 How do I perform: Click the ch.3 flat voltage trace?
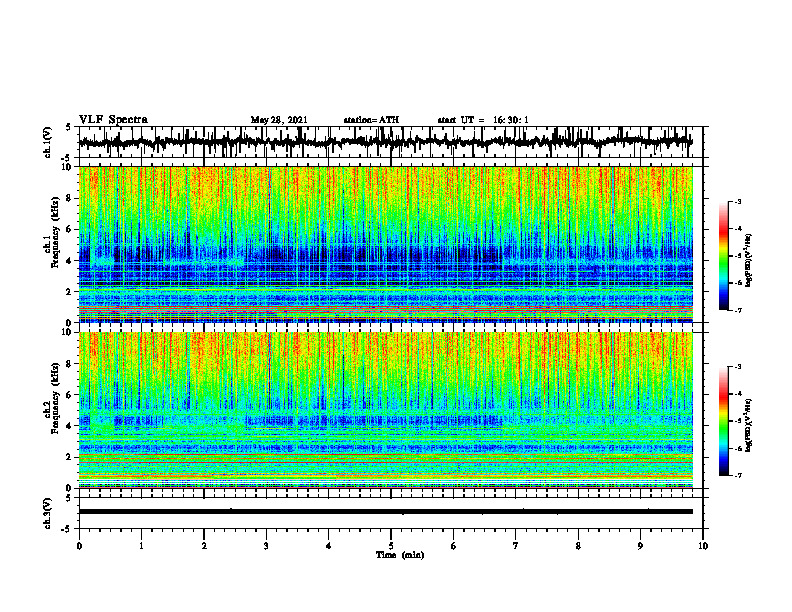(x=386, y=512)
